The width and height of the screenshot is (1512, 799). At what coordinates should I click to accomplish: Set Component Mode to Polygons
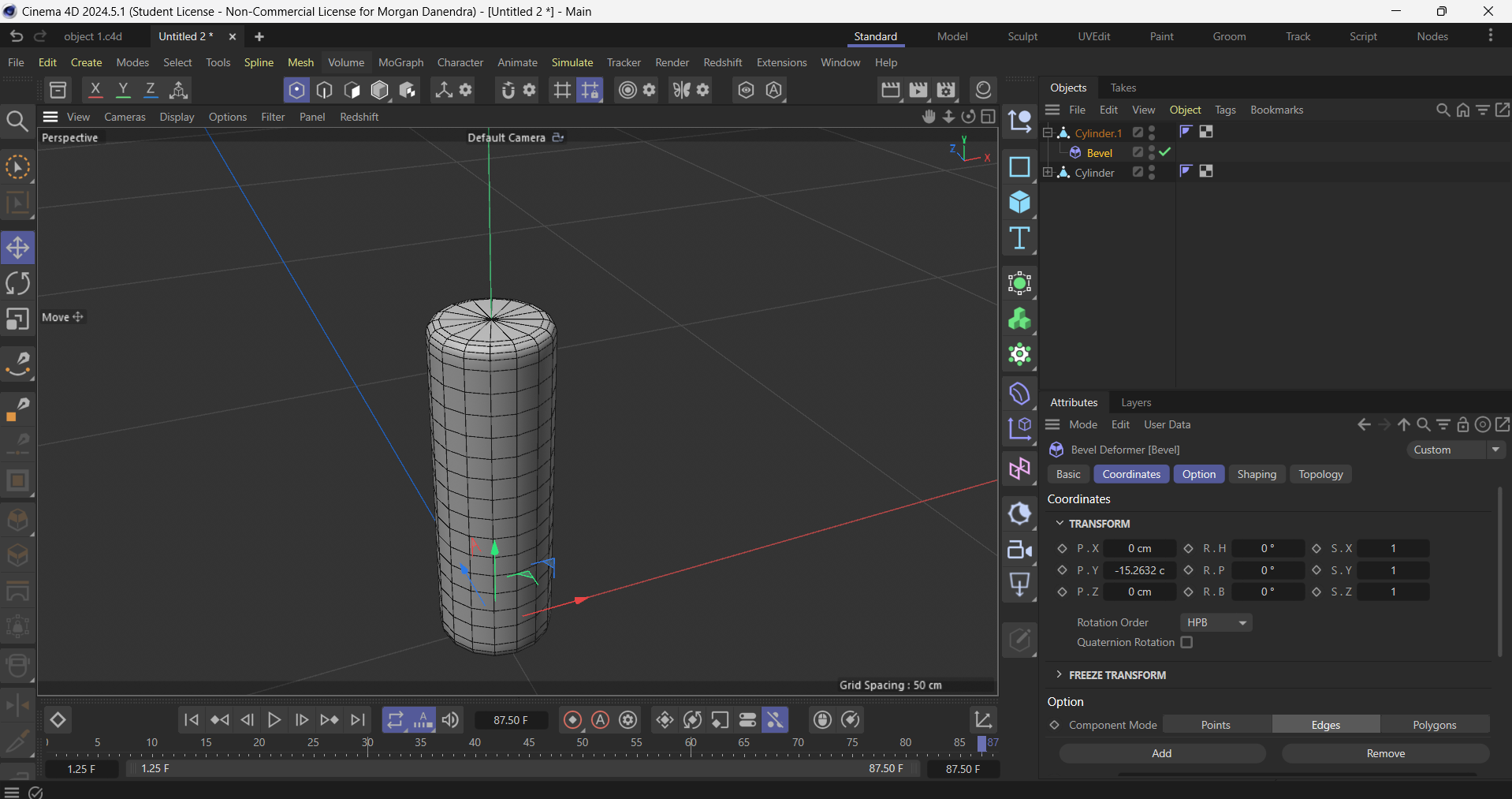point(1434,725)
